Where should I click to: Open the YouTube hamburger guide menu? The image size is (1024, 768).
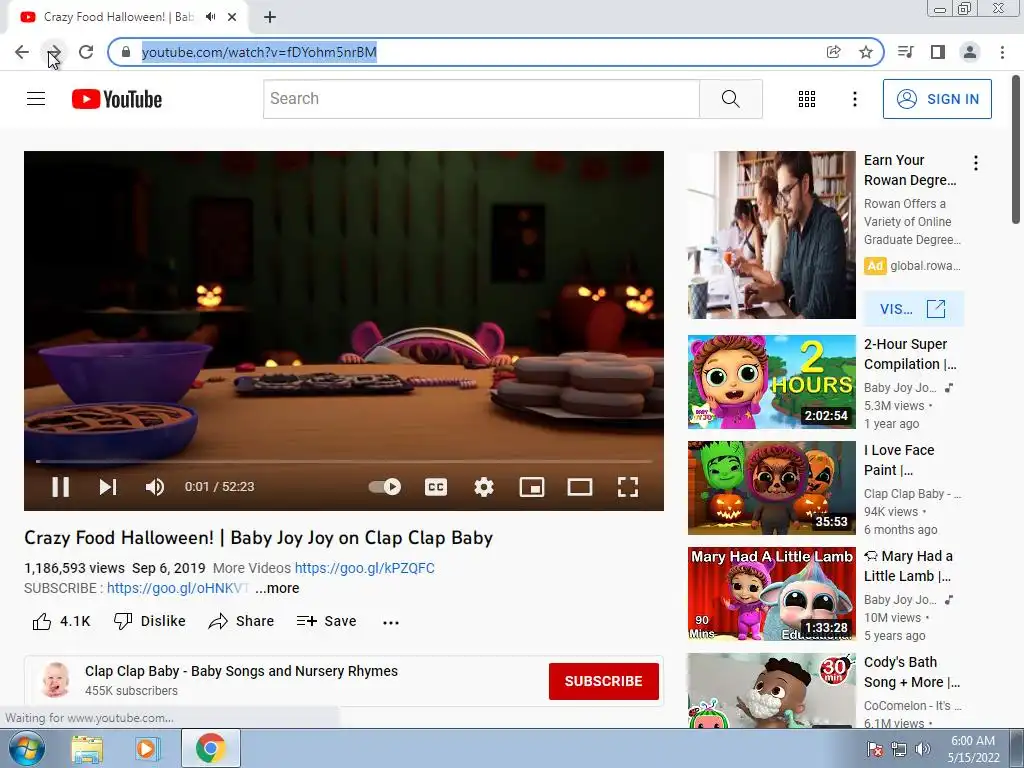coord(36,99)
